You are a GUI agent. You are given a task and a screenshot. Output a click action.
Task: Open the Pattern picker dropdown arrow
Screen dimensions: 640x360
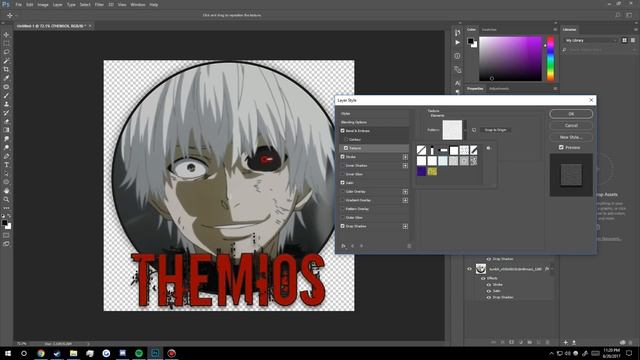point(465,130)
